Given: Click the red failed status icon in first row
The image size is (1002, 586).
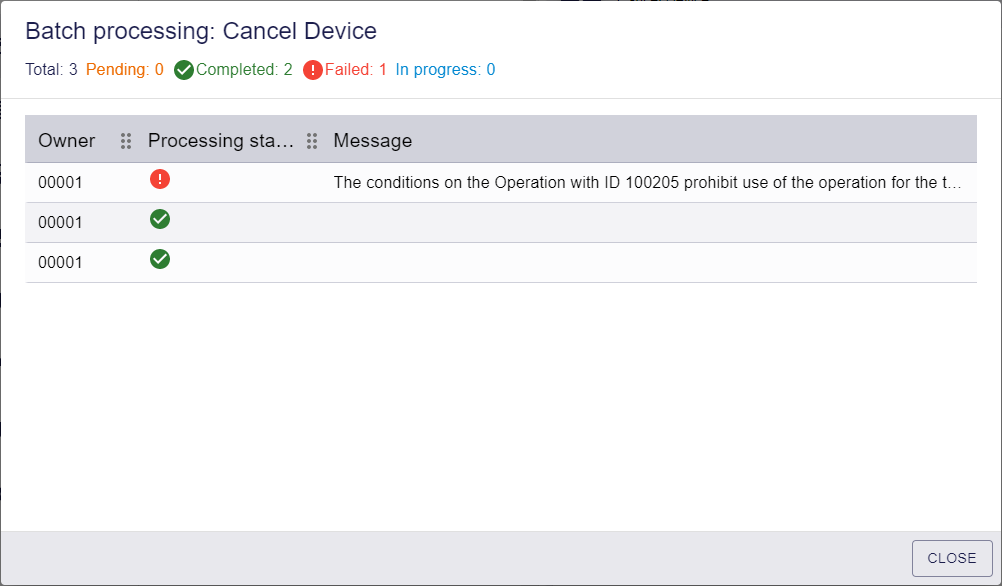Looking at the screenshot, I should [x=160, y=179].
